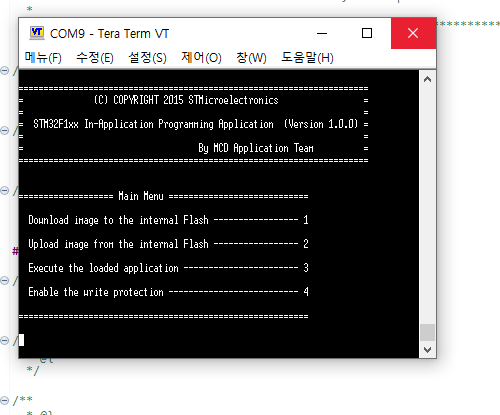
Task: Click the STM32F1xx In-Application Programming line
Action: click(195, 124)
